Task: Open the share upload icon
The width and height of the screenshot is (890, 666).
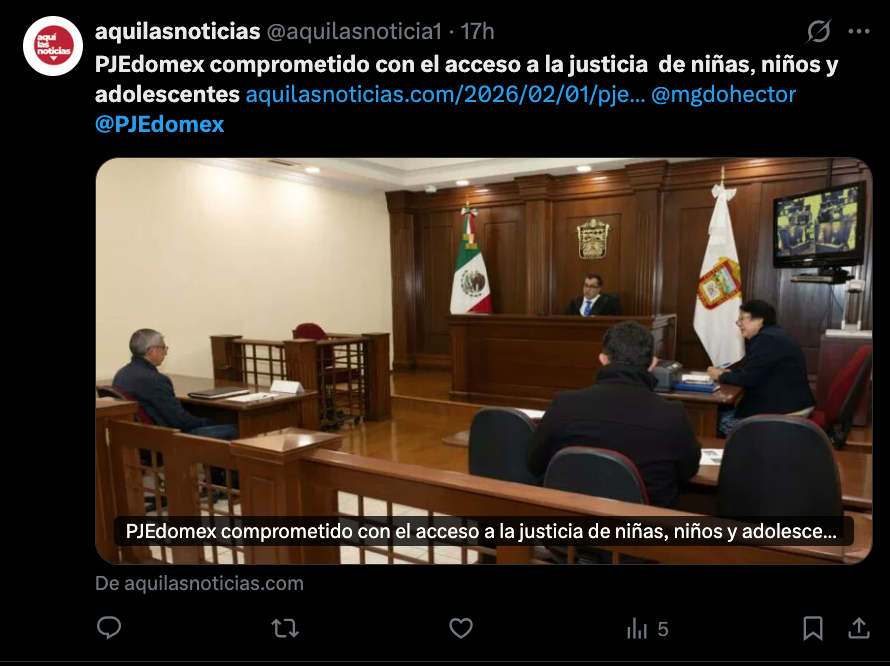Action: click(859, 628)
